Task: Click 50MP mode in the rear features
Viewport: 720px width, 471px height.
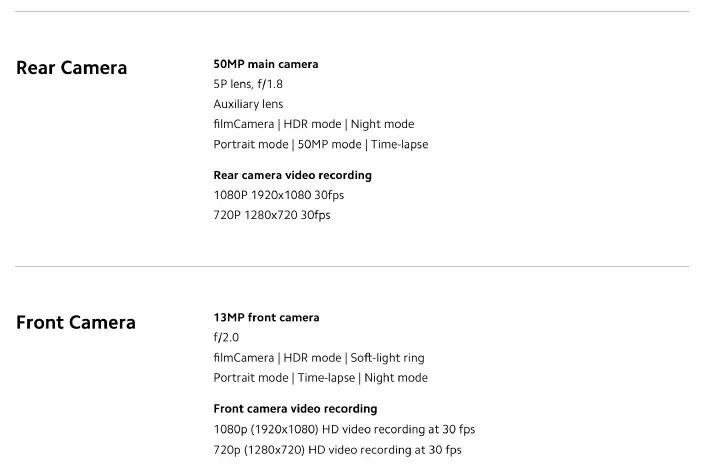Action: point(329,144)
